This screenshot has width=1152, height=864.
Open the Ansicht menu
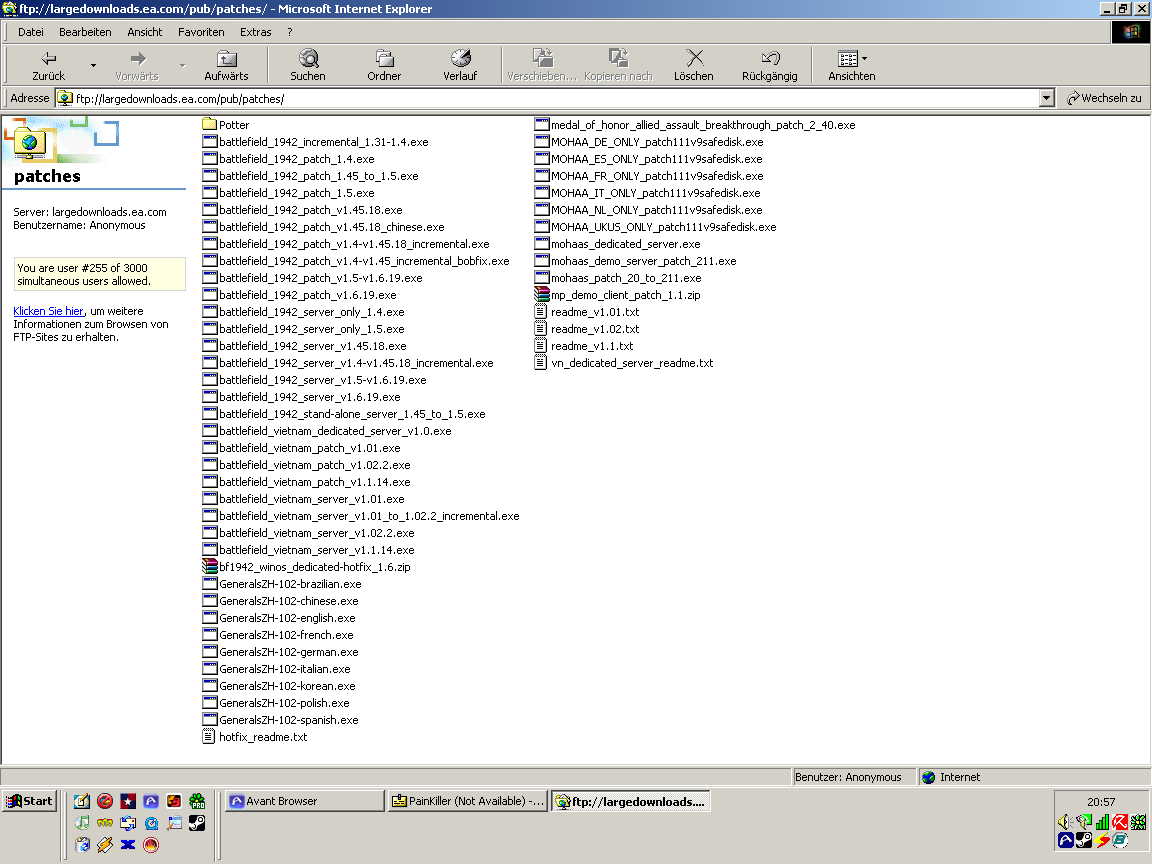point(145,32)
